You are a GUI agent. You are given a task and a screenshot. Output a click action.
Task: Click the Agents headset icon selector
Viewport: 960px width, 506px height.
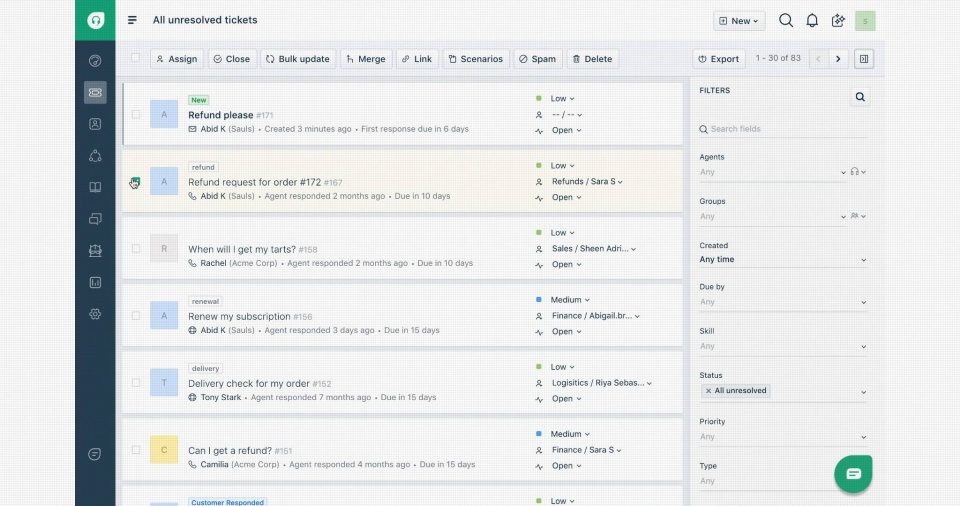pyautogui.click(x=858, y=172)
